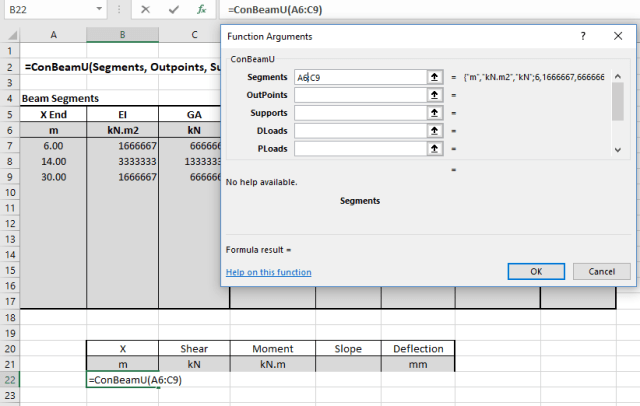Click into the Supports input field

360,113
